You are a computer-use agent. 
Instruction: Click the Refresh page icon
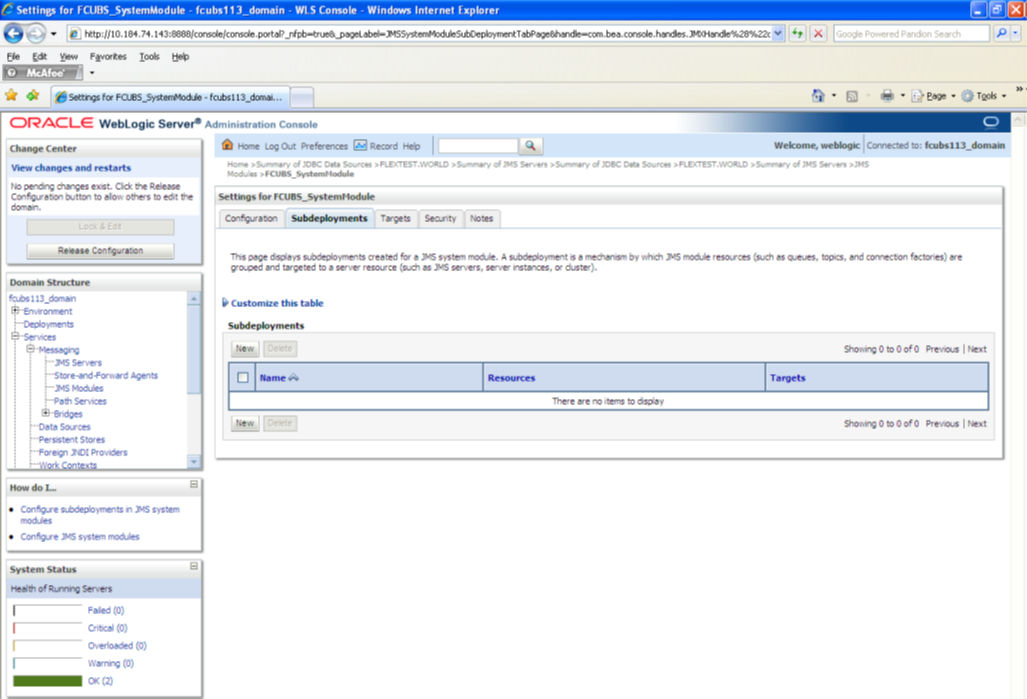[x=797, y=33]
